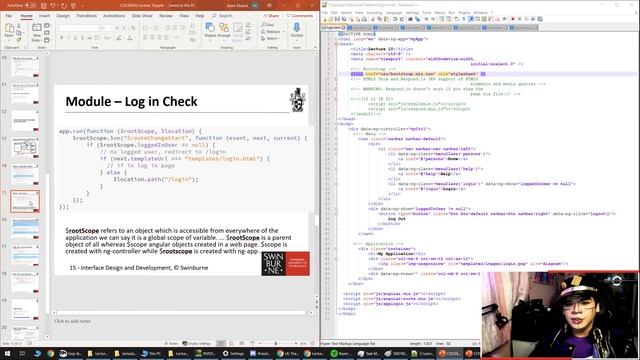Image resolution: width=640 pixels, height=360 pixels.
Task: Click the Share button in PowerPoint
Action: [271, 16]
